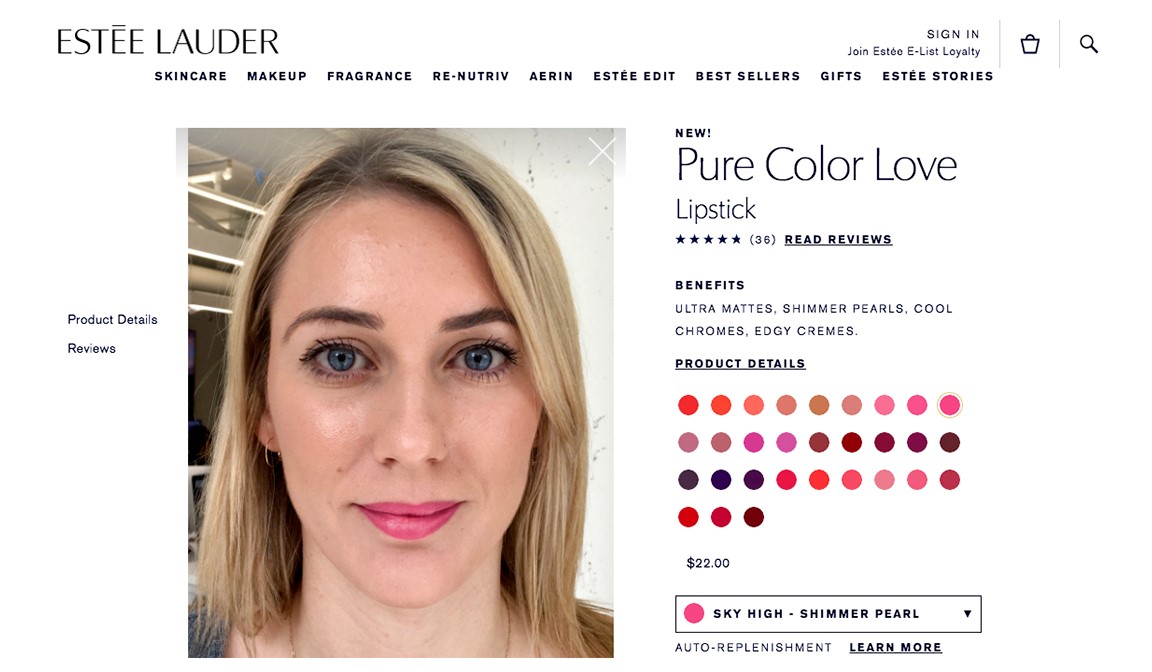Click LEARN MORE about auto-replenishment
The height and width of the screenshot is (672, 1152).
tap(896, 648)
